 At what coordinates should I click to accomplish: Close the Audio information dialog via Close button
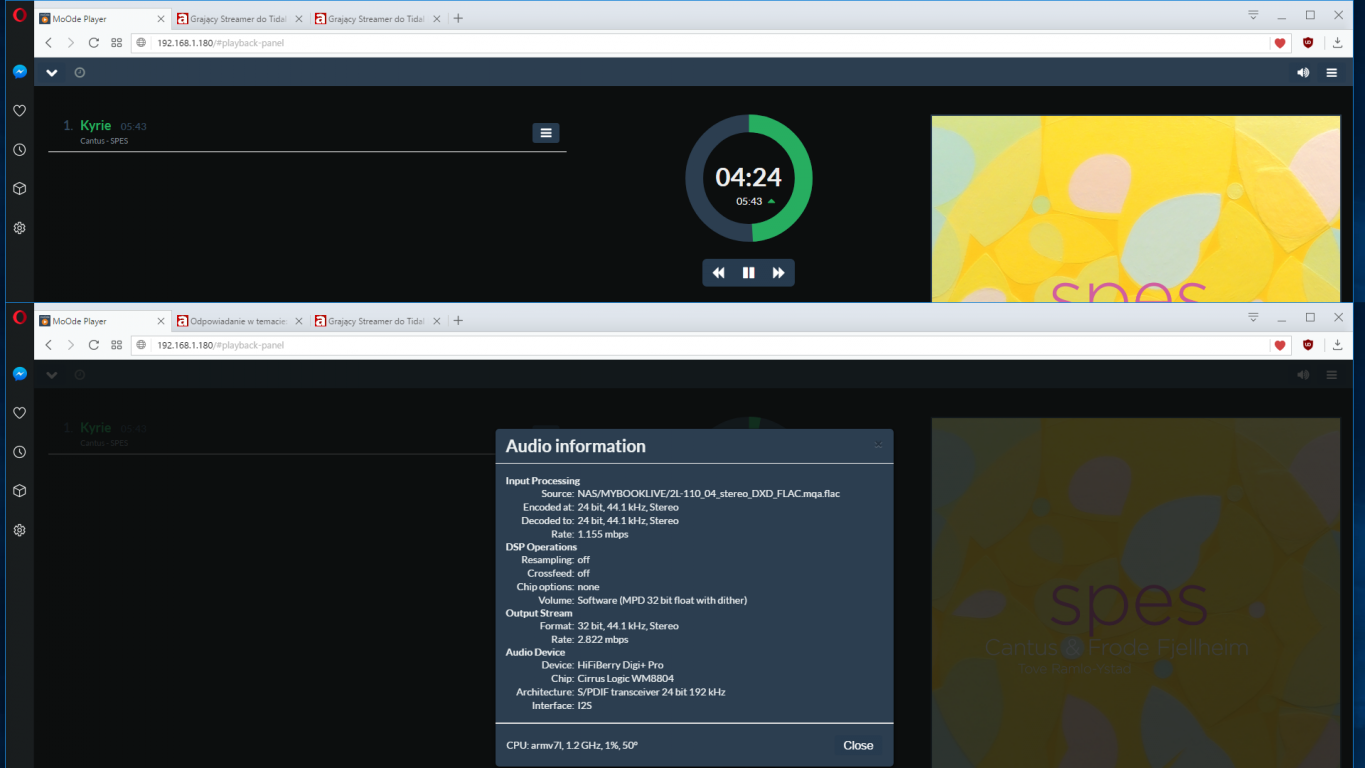[858, 745]
